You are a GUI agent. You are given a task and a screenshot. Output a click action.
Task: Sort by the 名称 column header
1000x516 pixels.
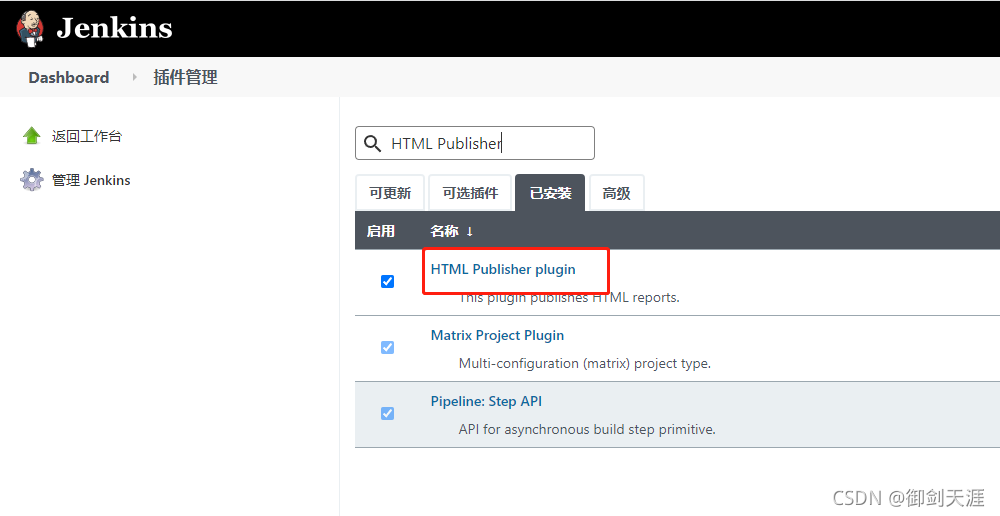452,231
